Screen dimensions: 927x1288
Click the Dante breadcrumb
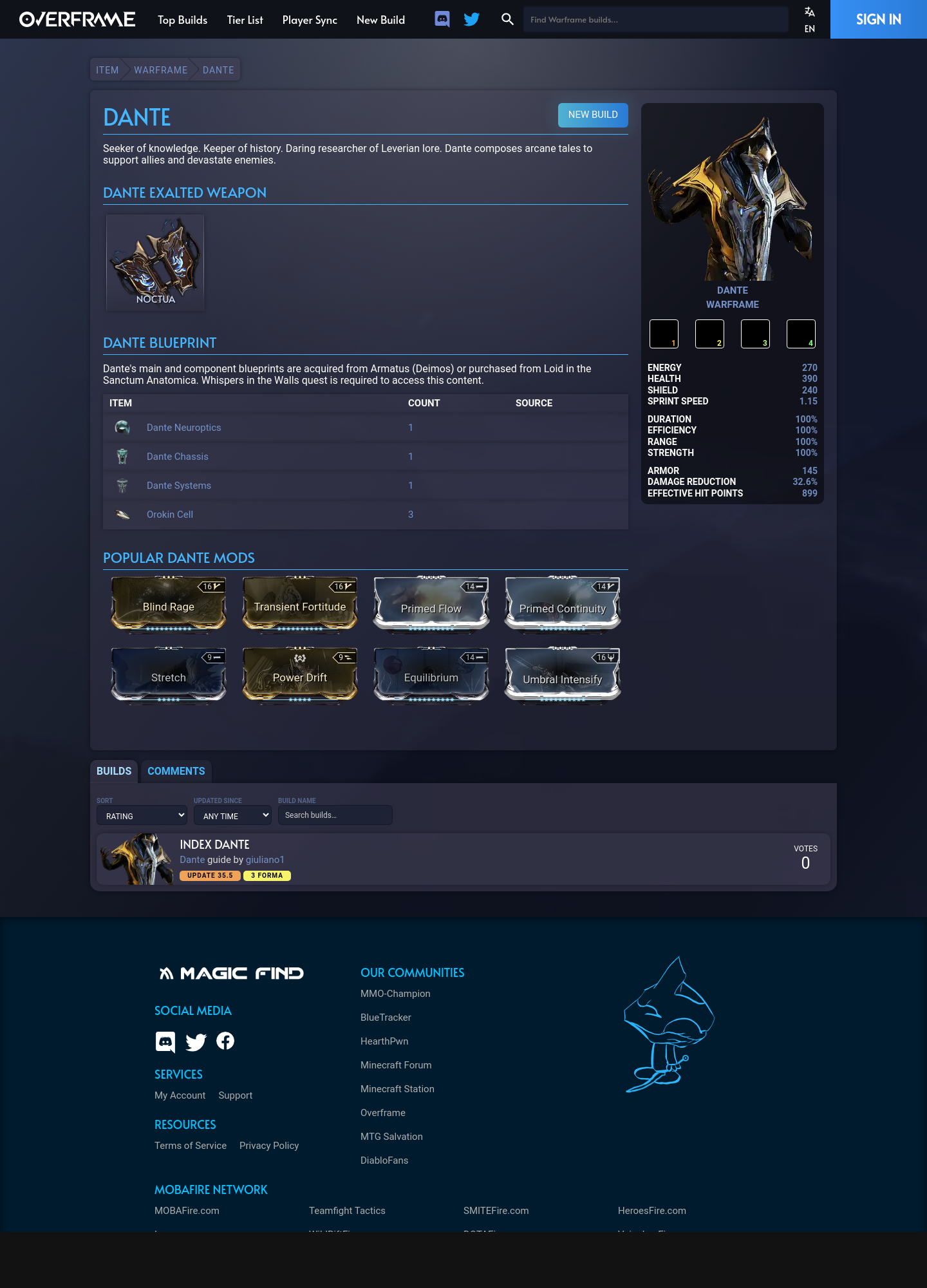(x=218, y=70)
